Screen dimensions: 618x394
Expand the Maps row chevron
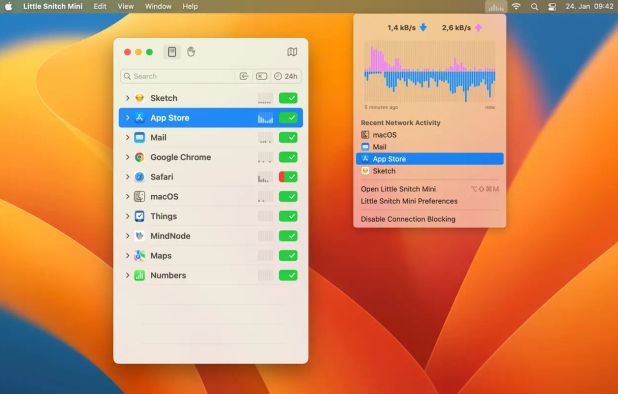coord(127,256)
